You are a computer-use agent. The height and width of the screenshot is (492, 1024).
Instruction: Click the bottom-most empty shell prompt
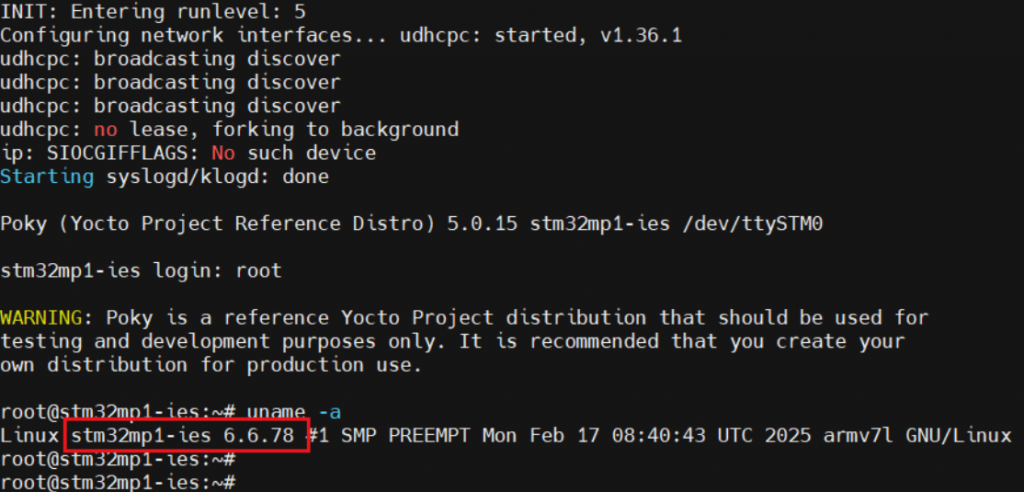click(x=116, y=482)
